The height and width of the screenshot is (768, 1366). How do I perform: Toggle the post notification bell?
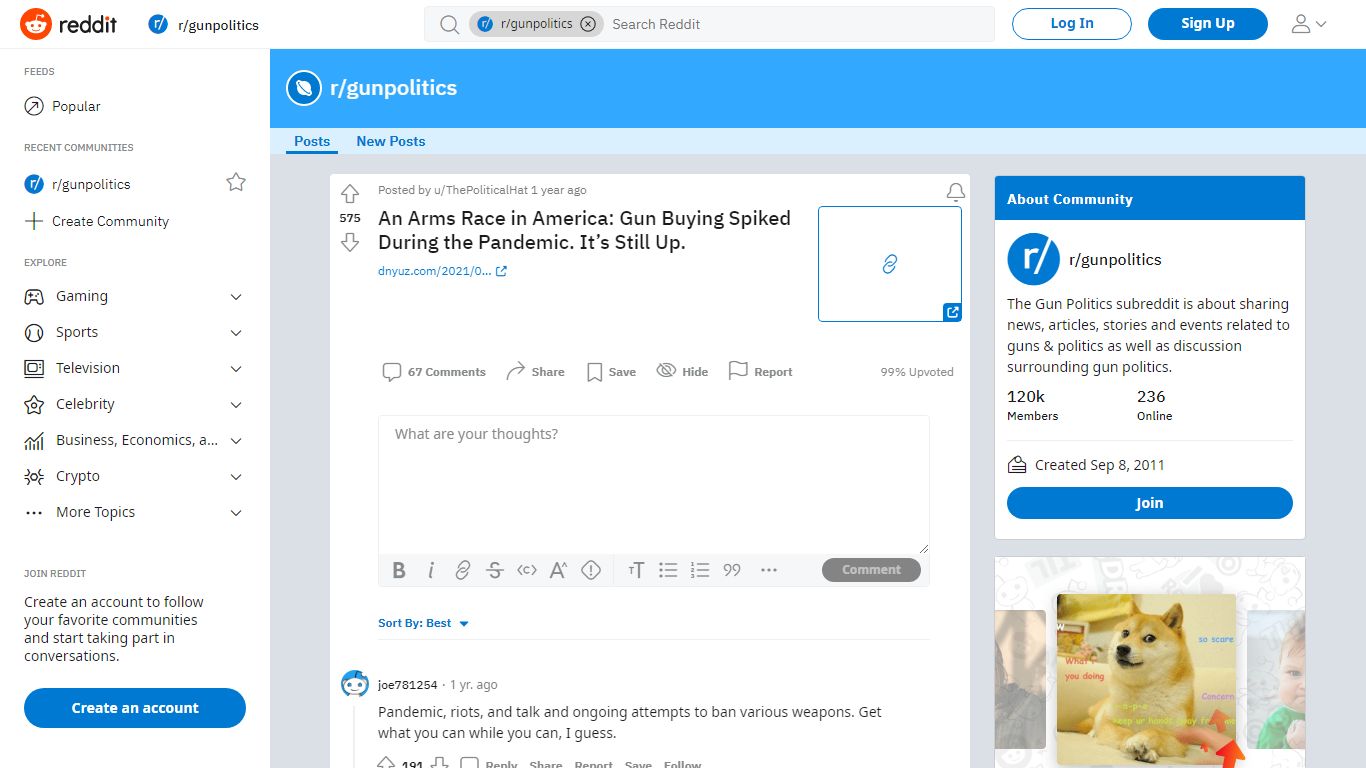pyautogui.click(x=956, y=192)
